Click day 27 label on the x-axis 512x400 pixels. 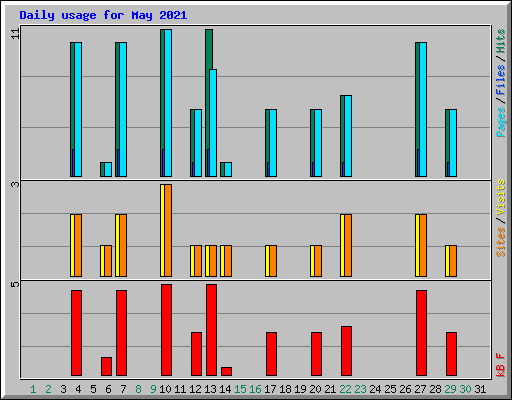click(420, 389)
